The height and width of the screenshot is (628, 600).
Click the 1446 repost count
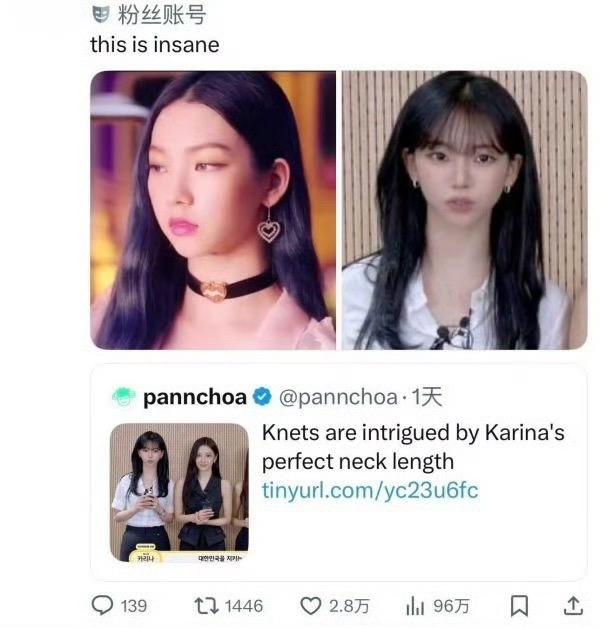[x=244, y=605]
